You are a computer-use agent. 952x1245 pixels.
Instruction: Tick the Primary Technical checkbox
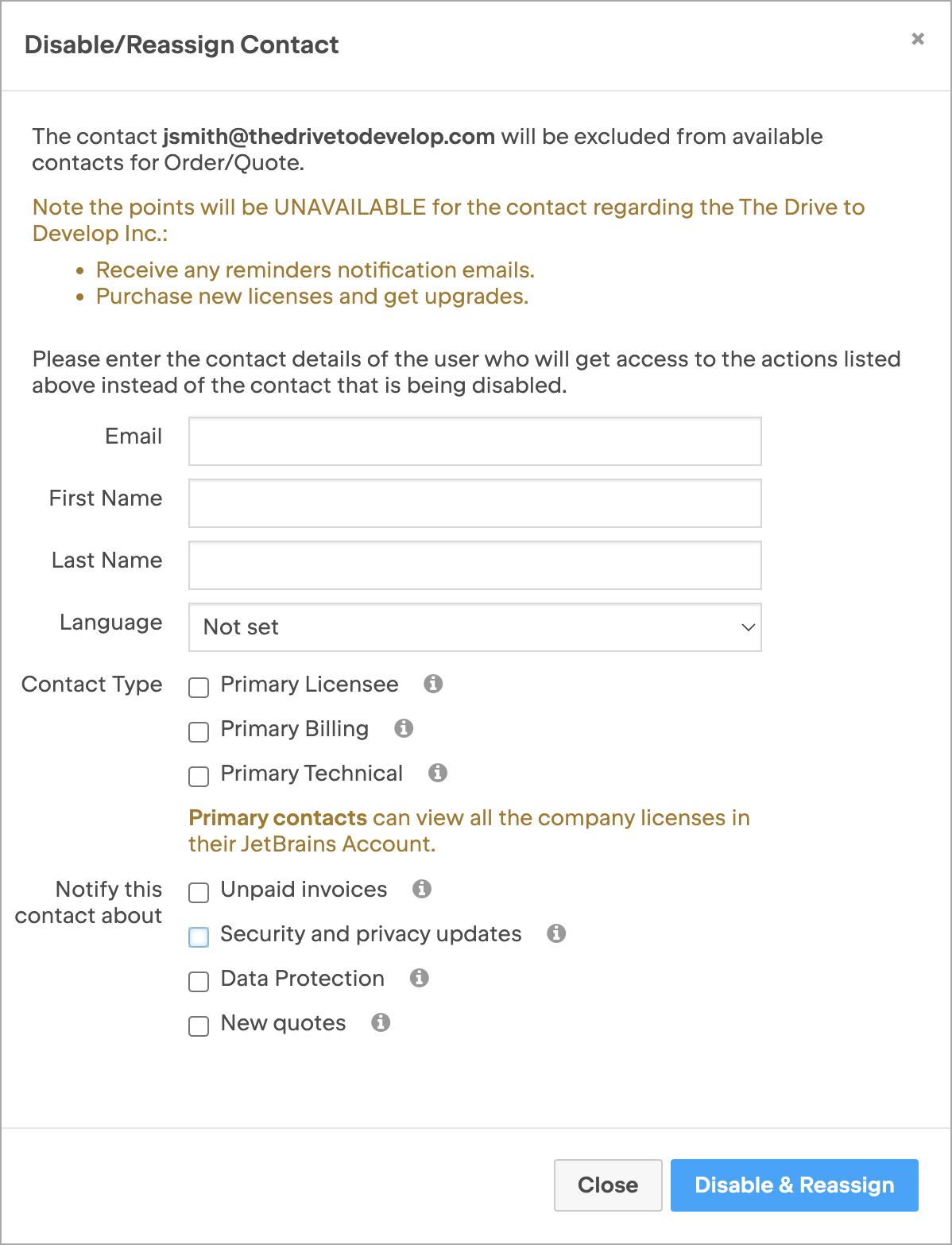[x=199, y=776]
